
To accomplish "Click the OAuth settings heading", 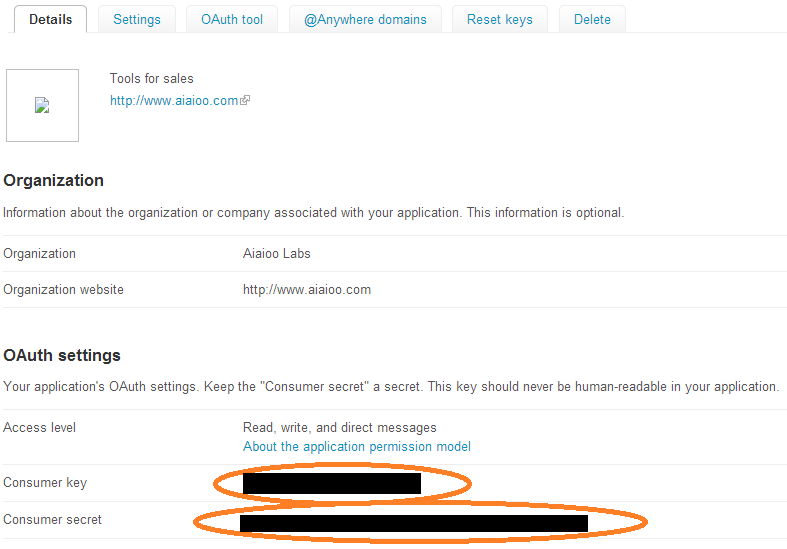I will (x=62, y=355).
